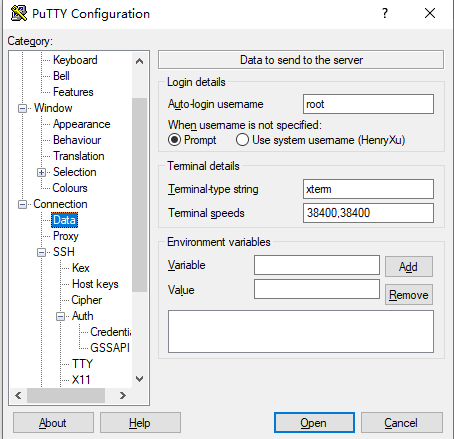Screen dimensions: 454x439
Task: Click horizontal scroll left arrow
Action: tap(18, 396)
